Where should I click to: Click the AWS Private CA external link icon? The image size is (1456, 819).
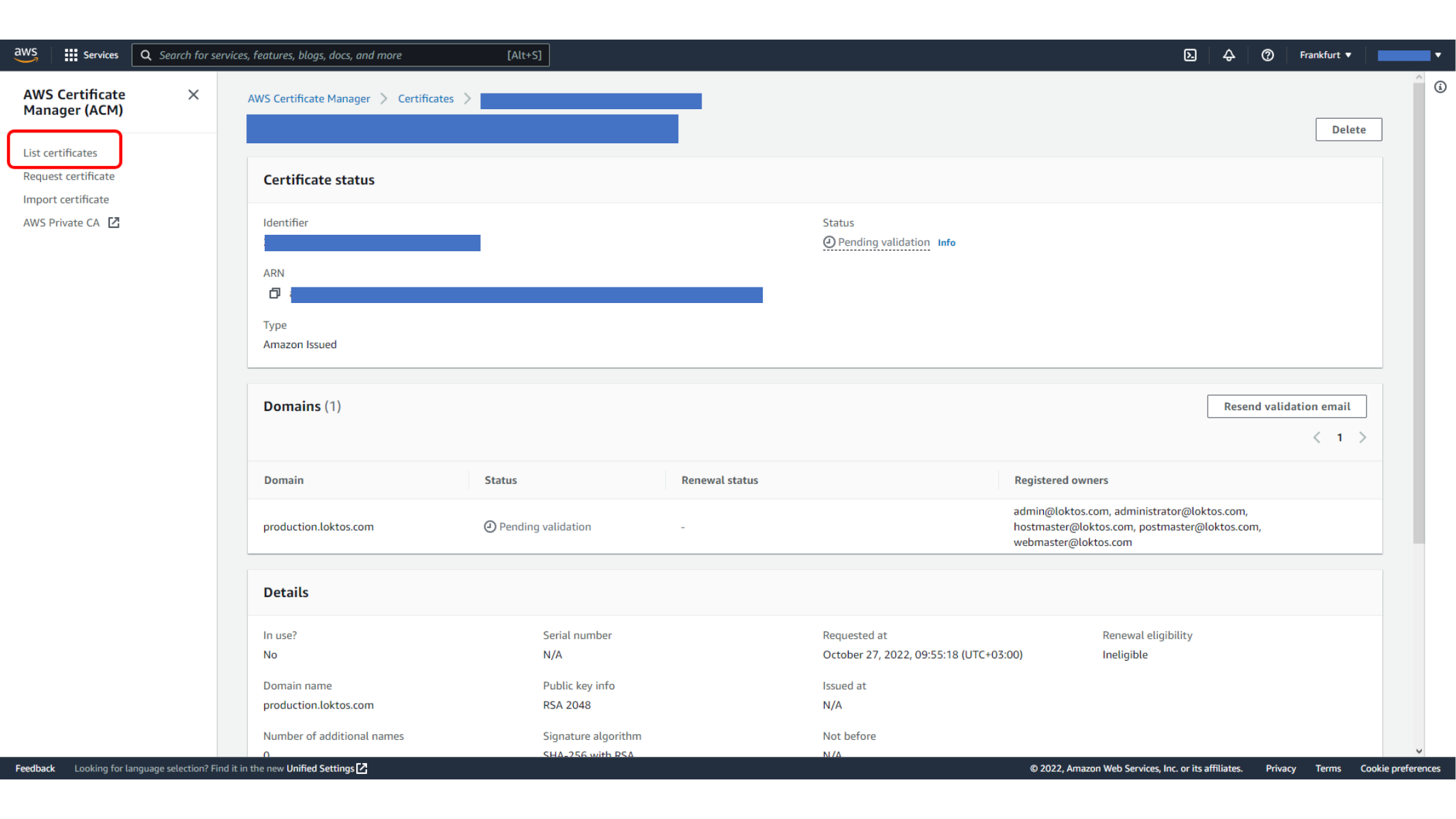pos(114,222)
